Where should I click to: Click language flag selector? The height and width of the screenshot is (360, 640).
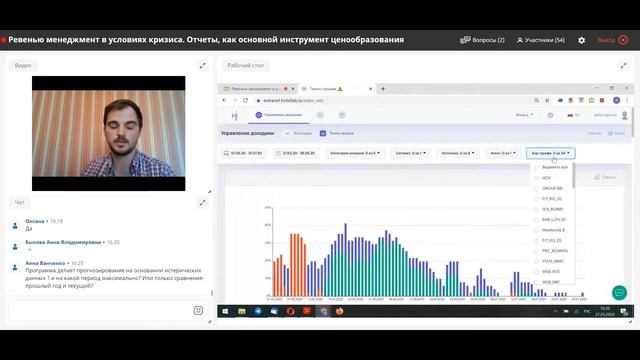(x=573, y=115)
